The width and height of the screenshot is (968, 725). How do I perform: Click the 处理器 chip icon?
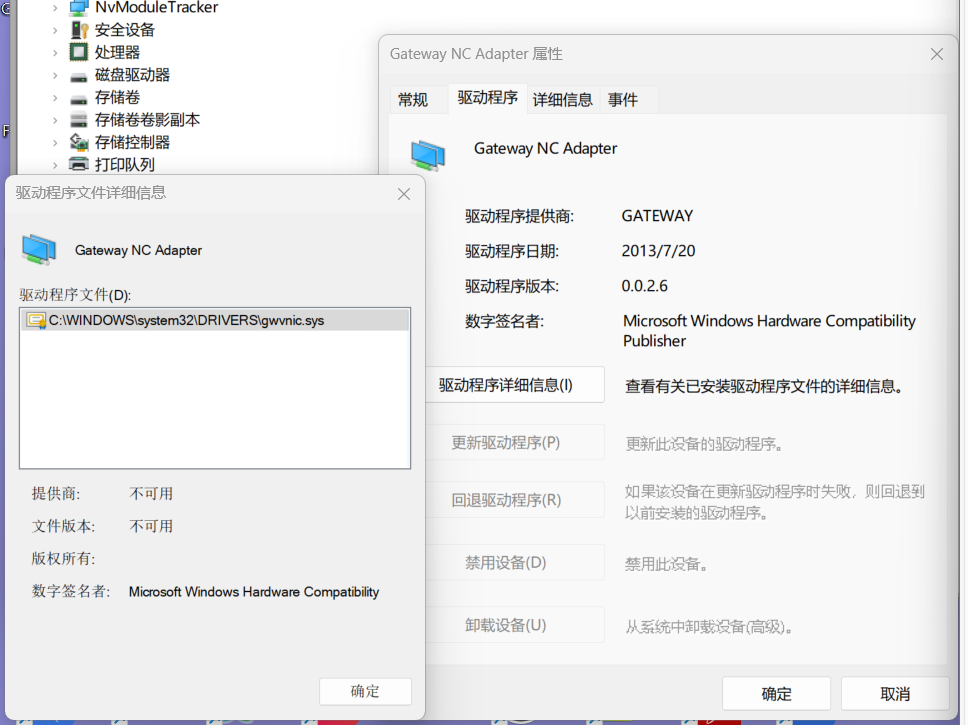tap(78, 52)
